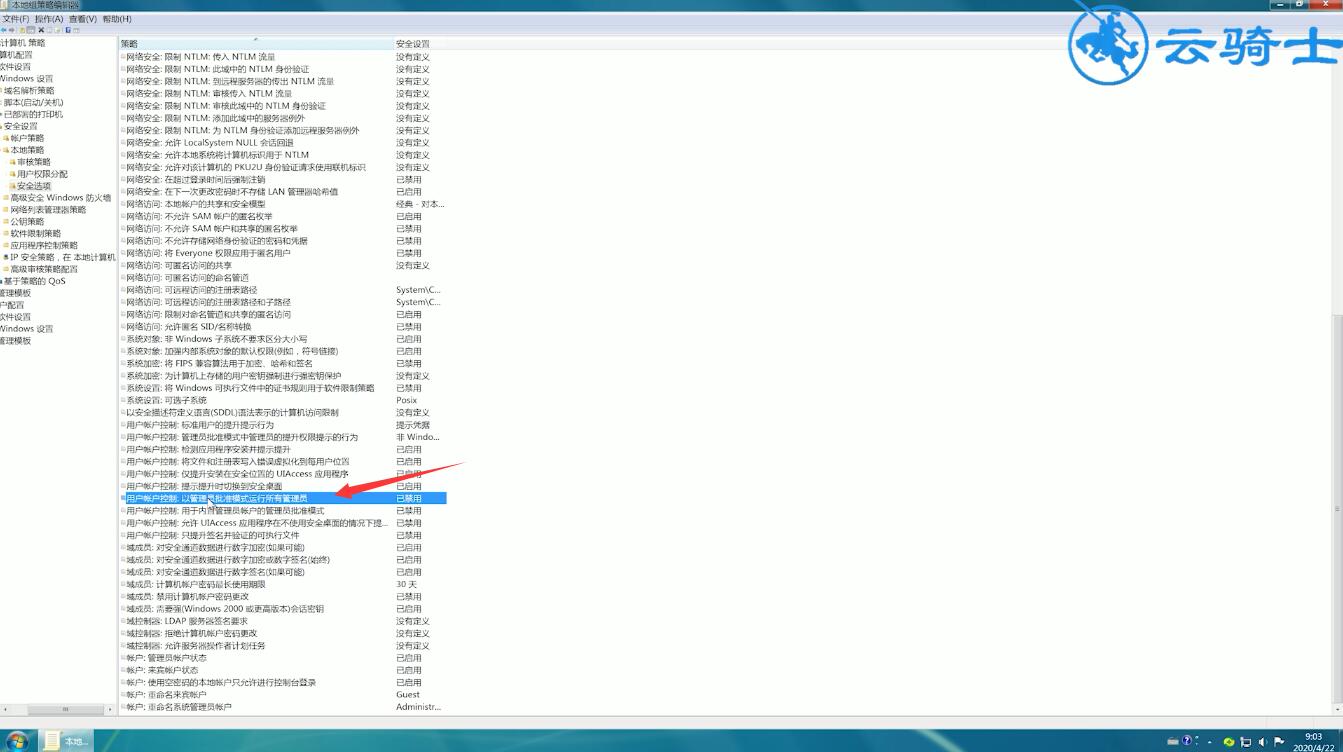
Task: Click the Forward arrow in toolbar
Action: [x=11, y=30]
